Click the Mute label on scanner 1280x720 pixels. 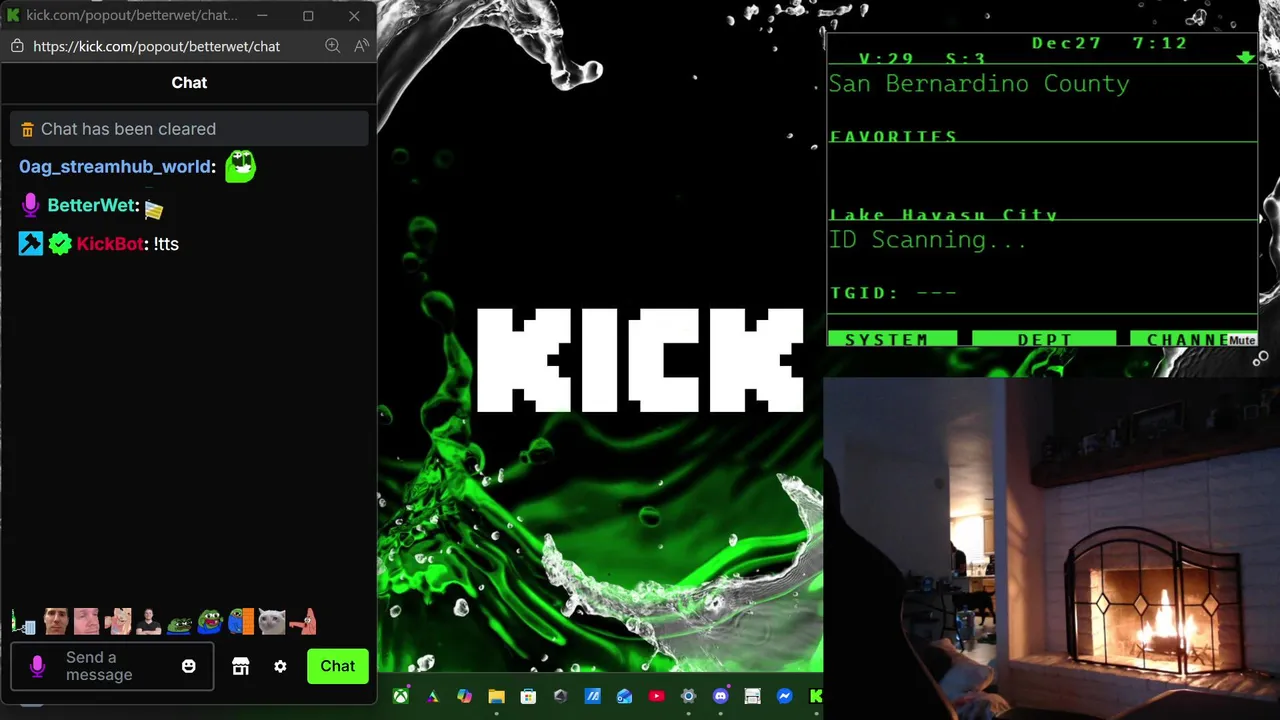tap(1242, 341)
